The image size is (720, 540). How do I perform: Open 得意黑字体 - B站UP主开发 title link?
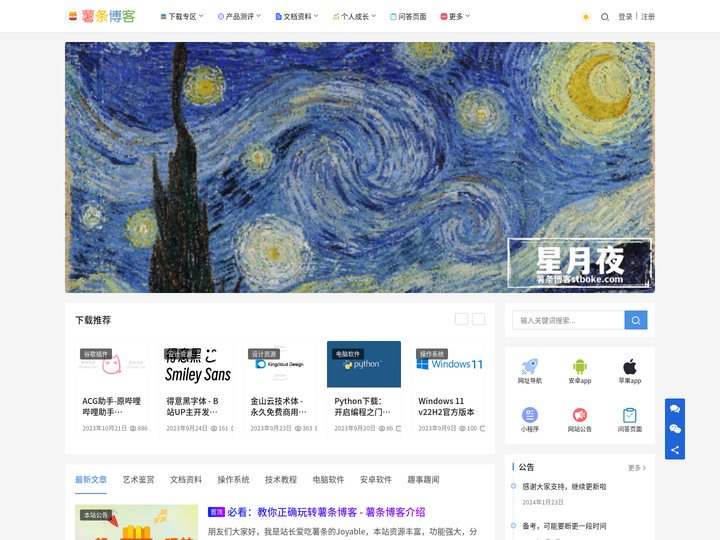click(x=192, y=406)
